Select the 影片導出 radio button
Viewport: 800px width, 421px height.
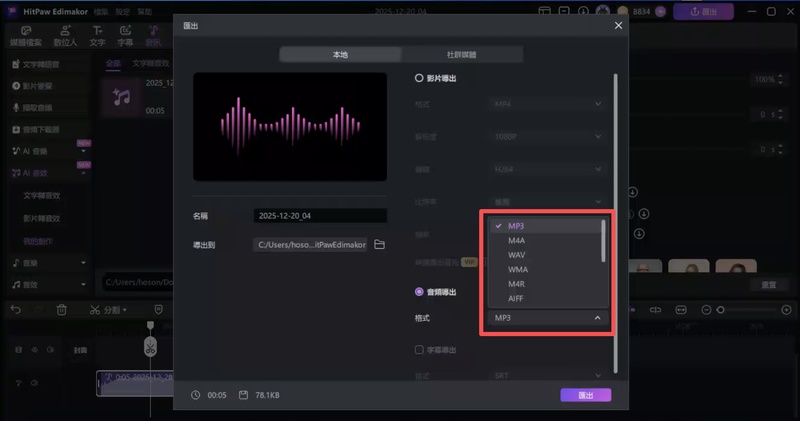419,78
